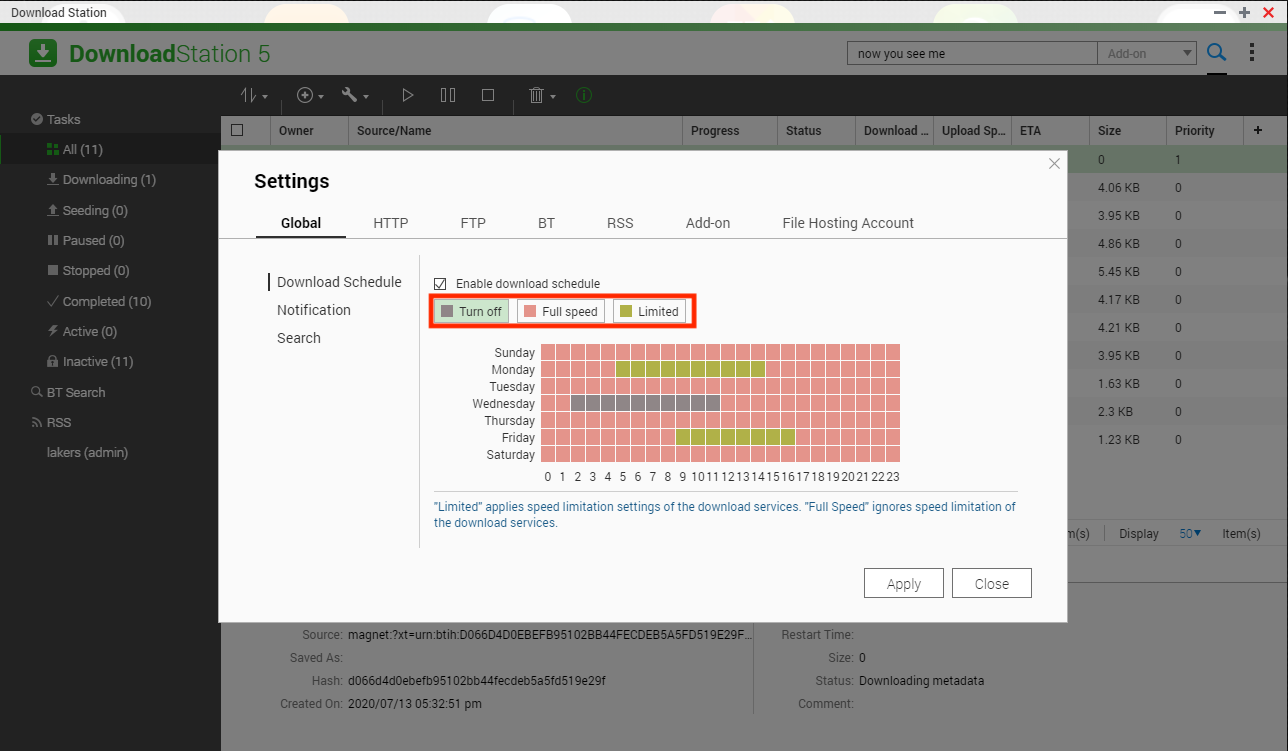
Task: Click Friday hour 9 limited cell
Action: (x=683, y=437)
